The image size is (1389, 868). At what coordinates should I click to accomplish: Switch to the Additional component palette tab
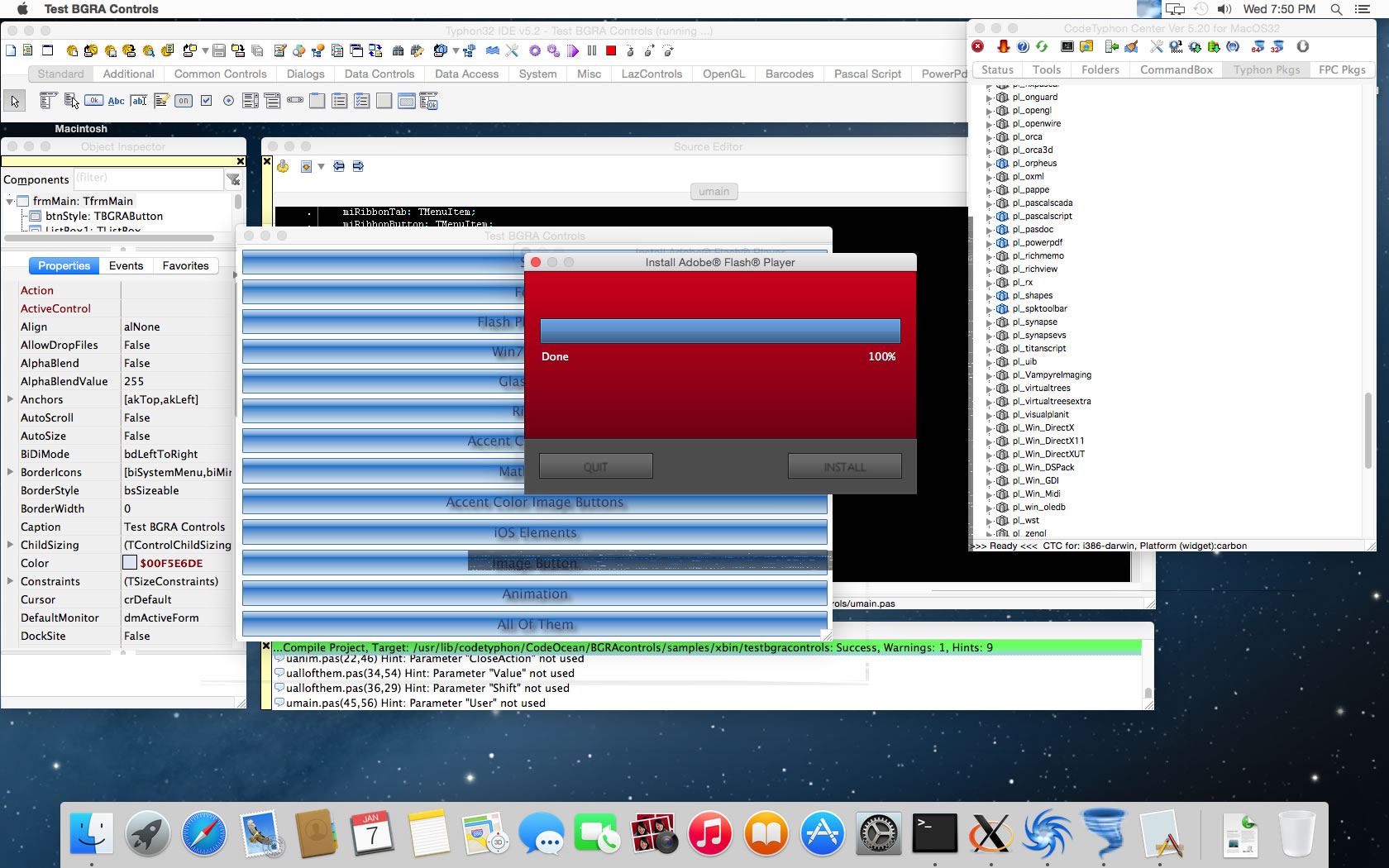(x=128, y=74)
